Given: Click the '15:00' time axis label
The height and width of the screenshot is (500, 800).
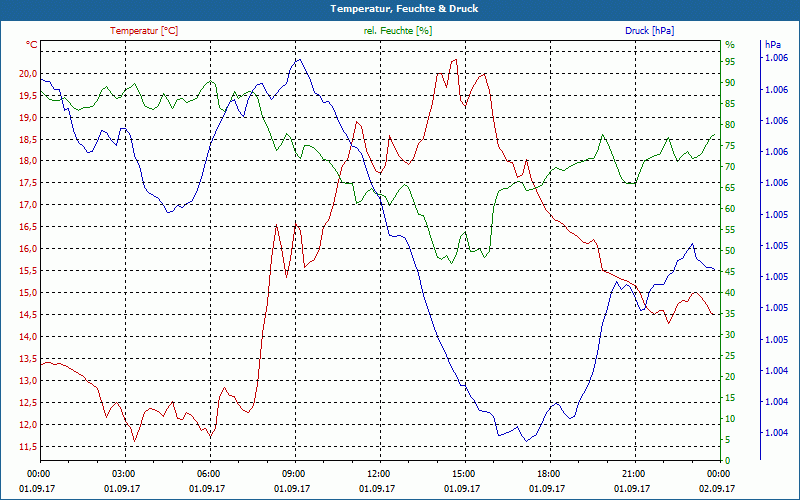Looking at the screenshot, I should coord(465,473).
